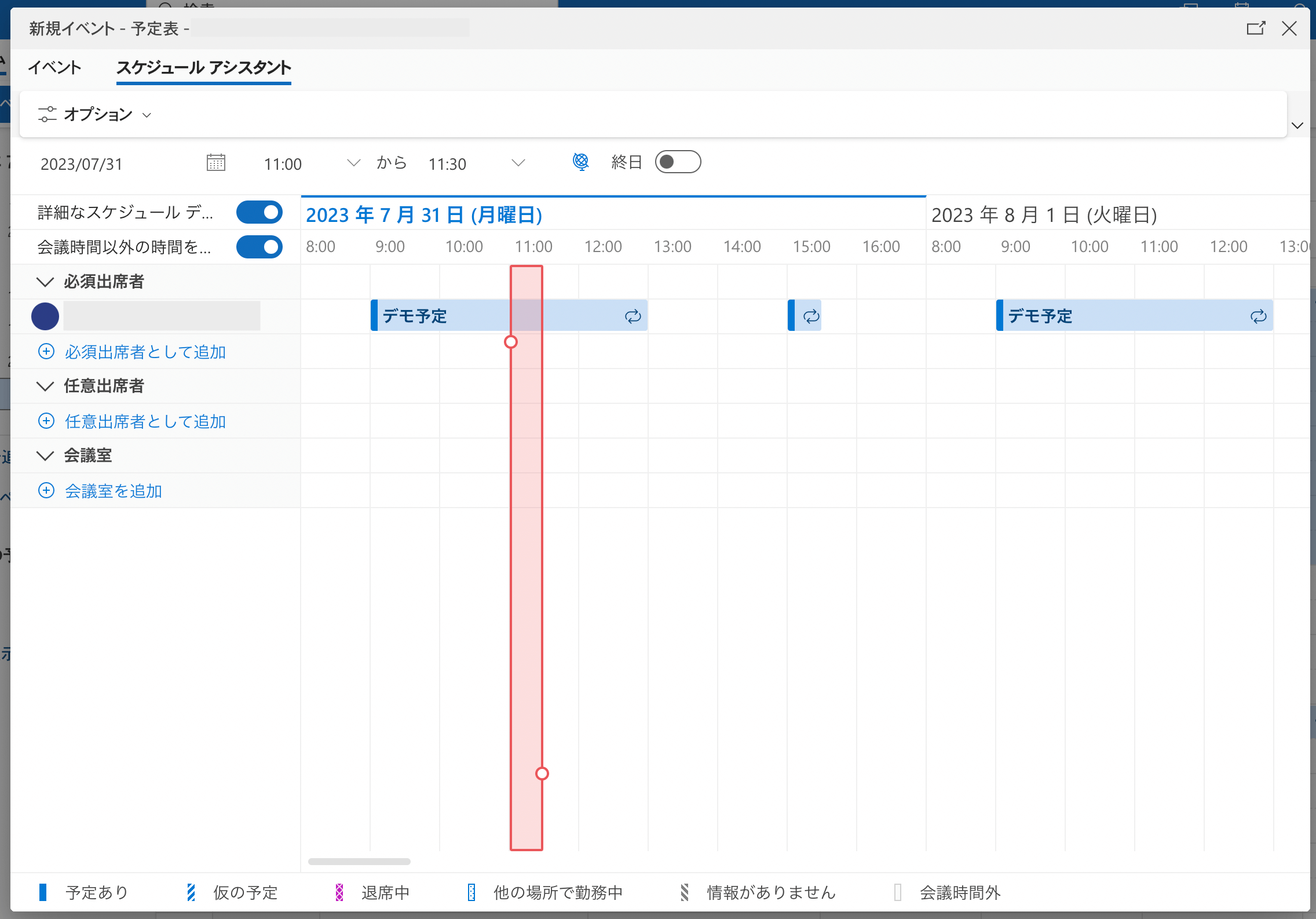
Task: Click the horizontal timeline scrollbar
Action: 359,862
